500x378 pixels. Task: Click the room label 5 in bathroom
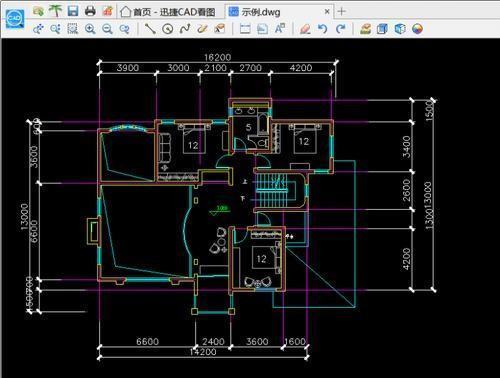coord(248,127)
